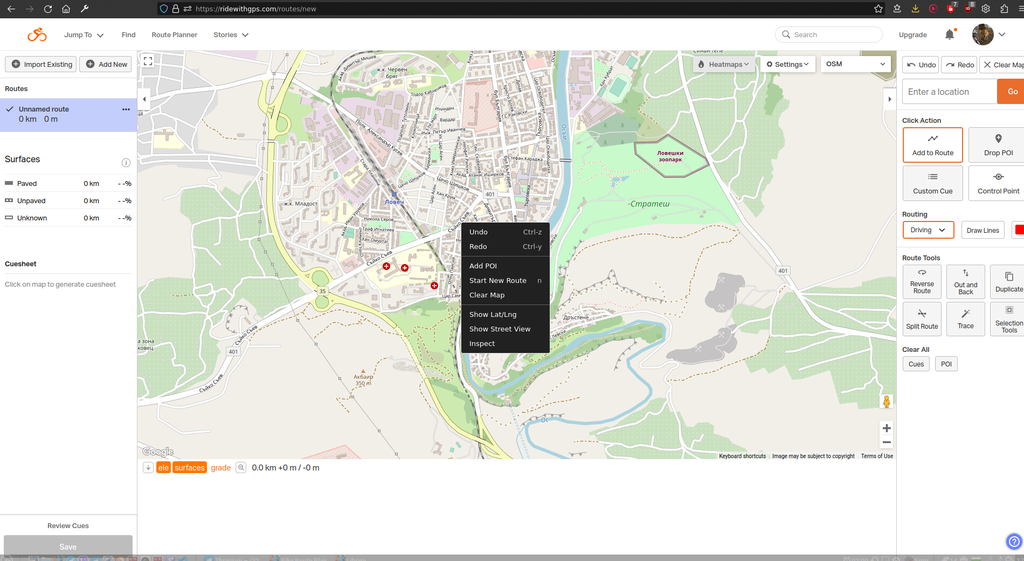Enable Drop POI click action
Image resolution: width=1024 pixels, height=561 pixels.
point(997,144)
